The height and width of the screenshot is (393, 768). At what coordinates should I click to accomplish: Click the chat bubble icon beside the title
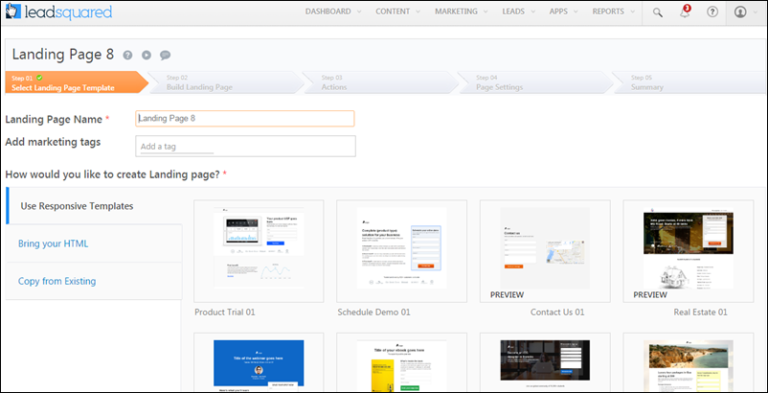[165, 55]
